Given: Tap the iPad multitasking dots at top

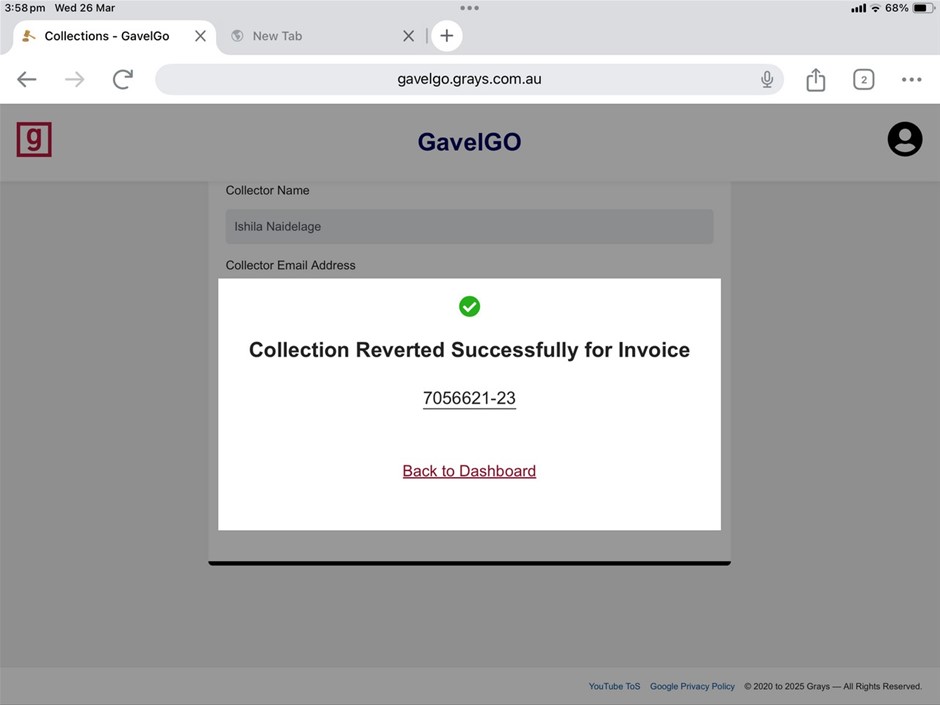Looking at the screenshot, I should click(x=469, y=8).
